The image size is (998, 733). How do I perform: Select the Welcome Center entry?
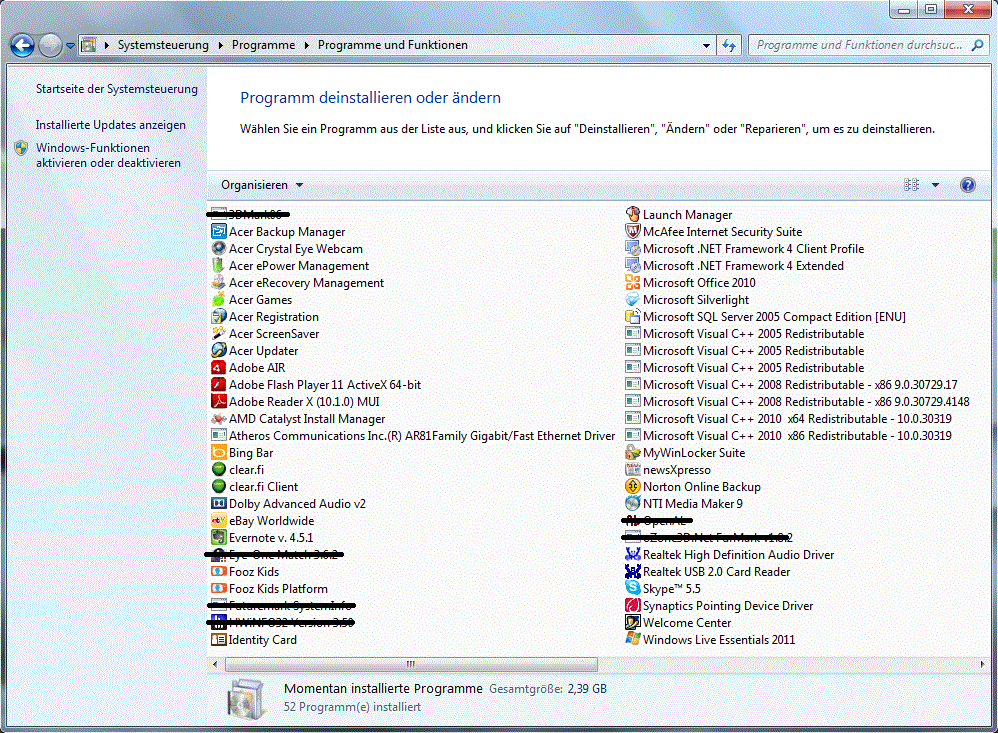(x=678, y=622)
